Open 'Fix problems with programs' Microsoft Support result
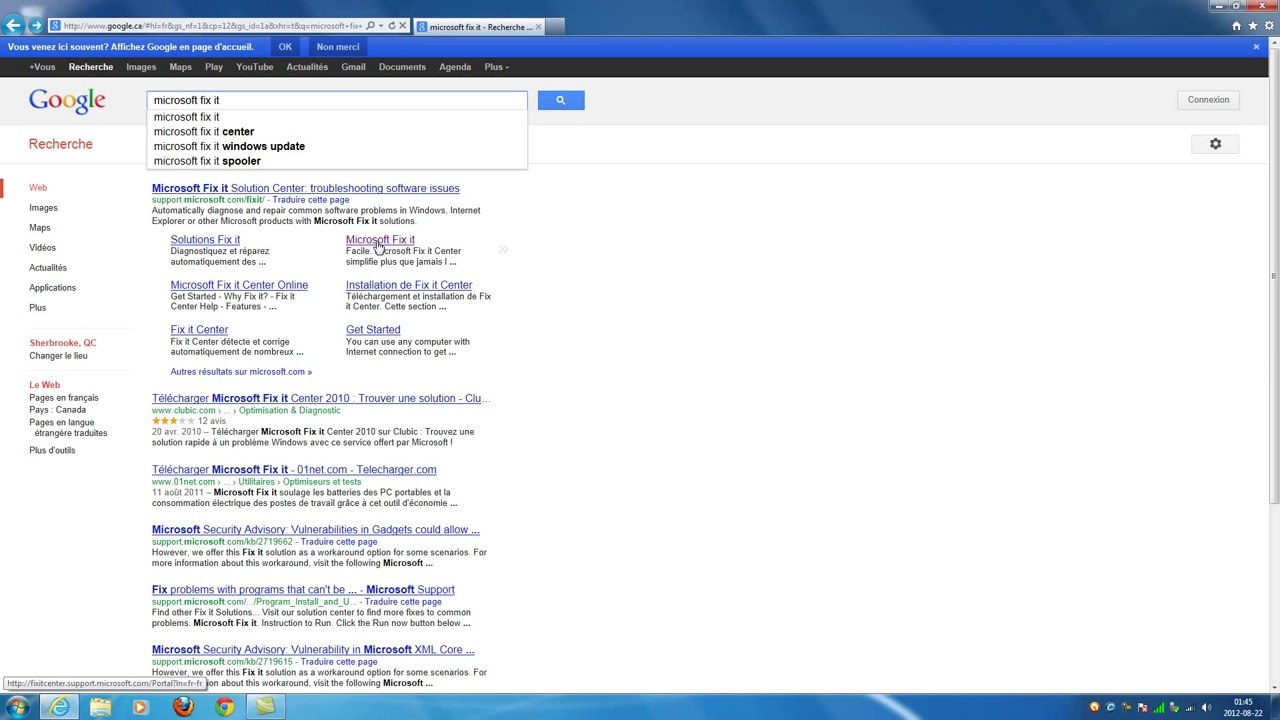 point(303,590)
